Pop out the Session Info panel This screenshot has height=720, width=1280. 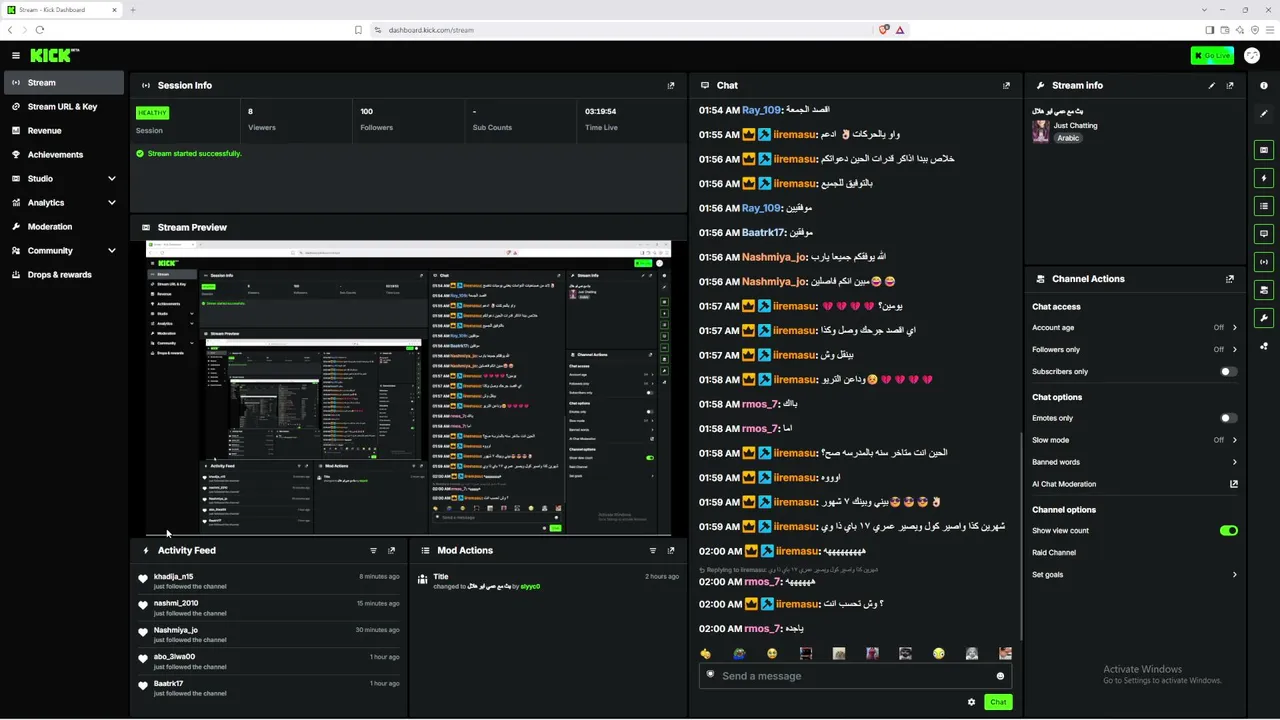pos(671,86)
